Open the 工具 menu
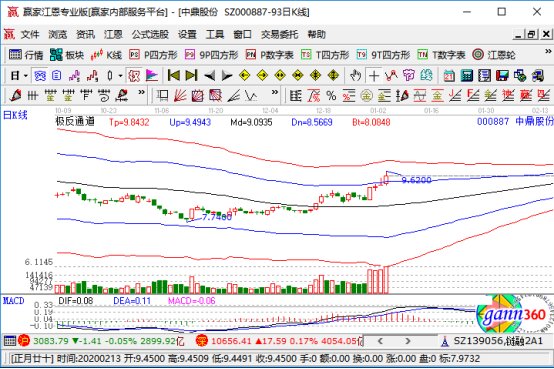The width and height of the screenshot is (554, 369). pos(215,35)
